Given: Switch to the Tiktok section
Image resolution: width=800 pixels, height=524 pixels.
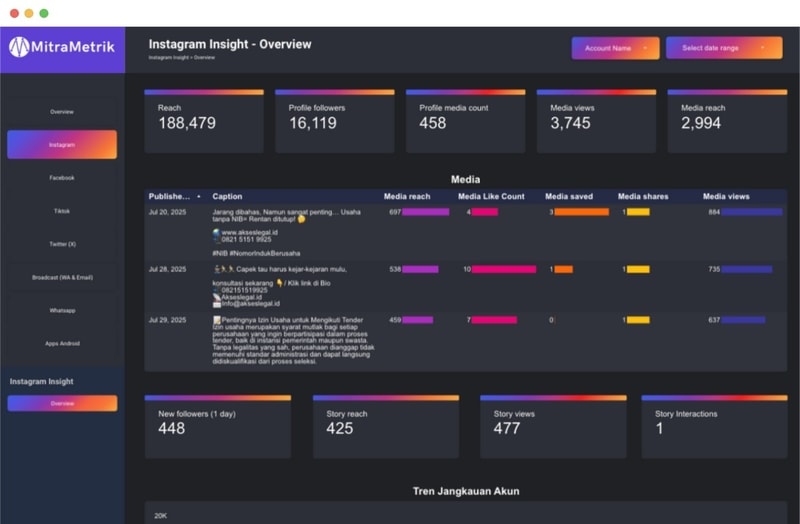Looking at the screenshot, I should tap(62, 211).
